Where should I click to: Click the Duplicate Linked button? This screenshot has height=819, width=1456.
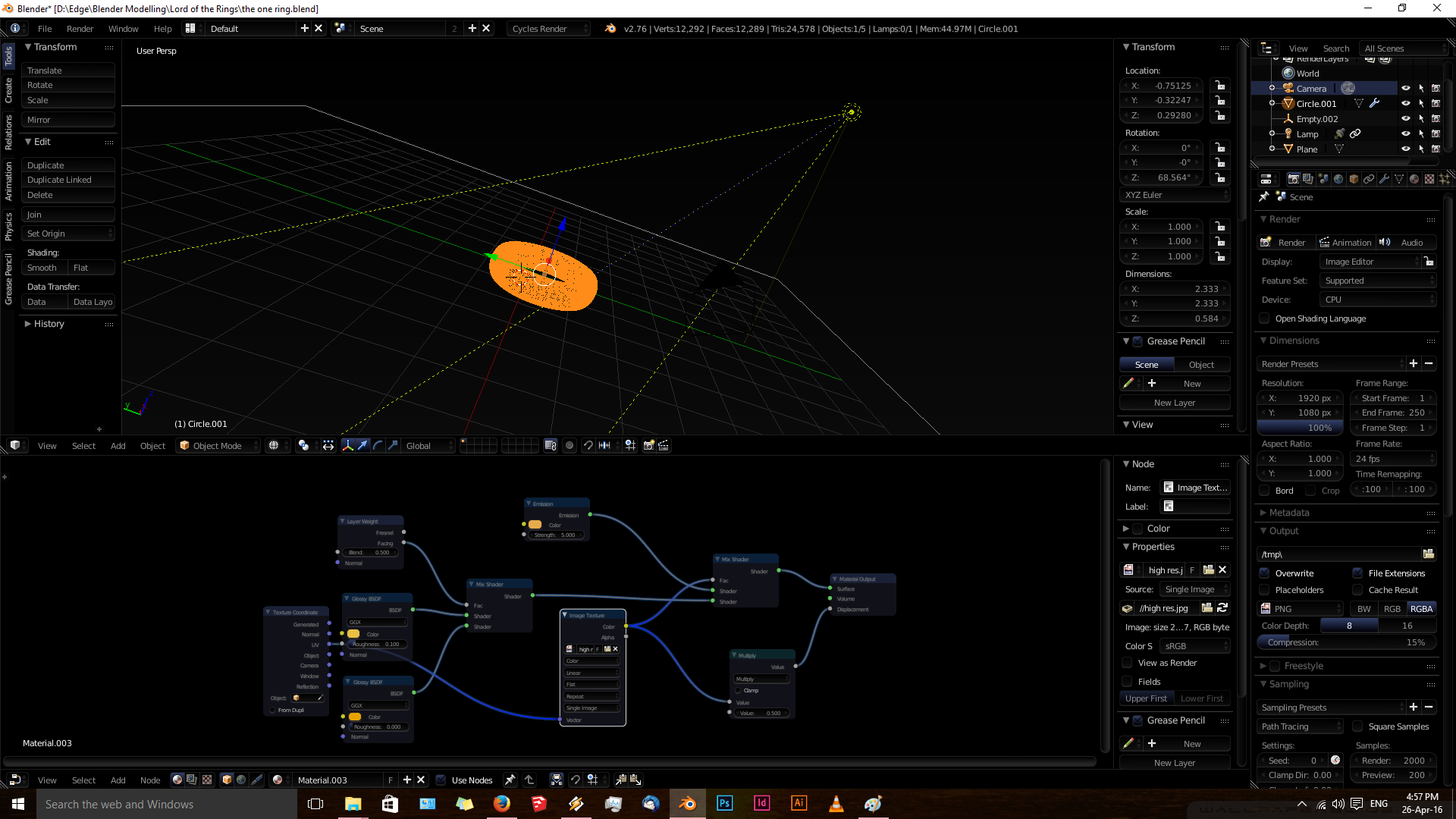click(x=67, y=180)
